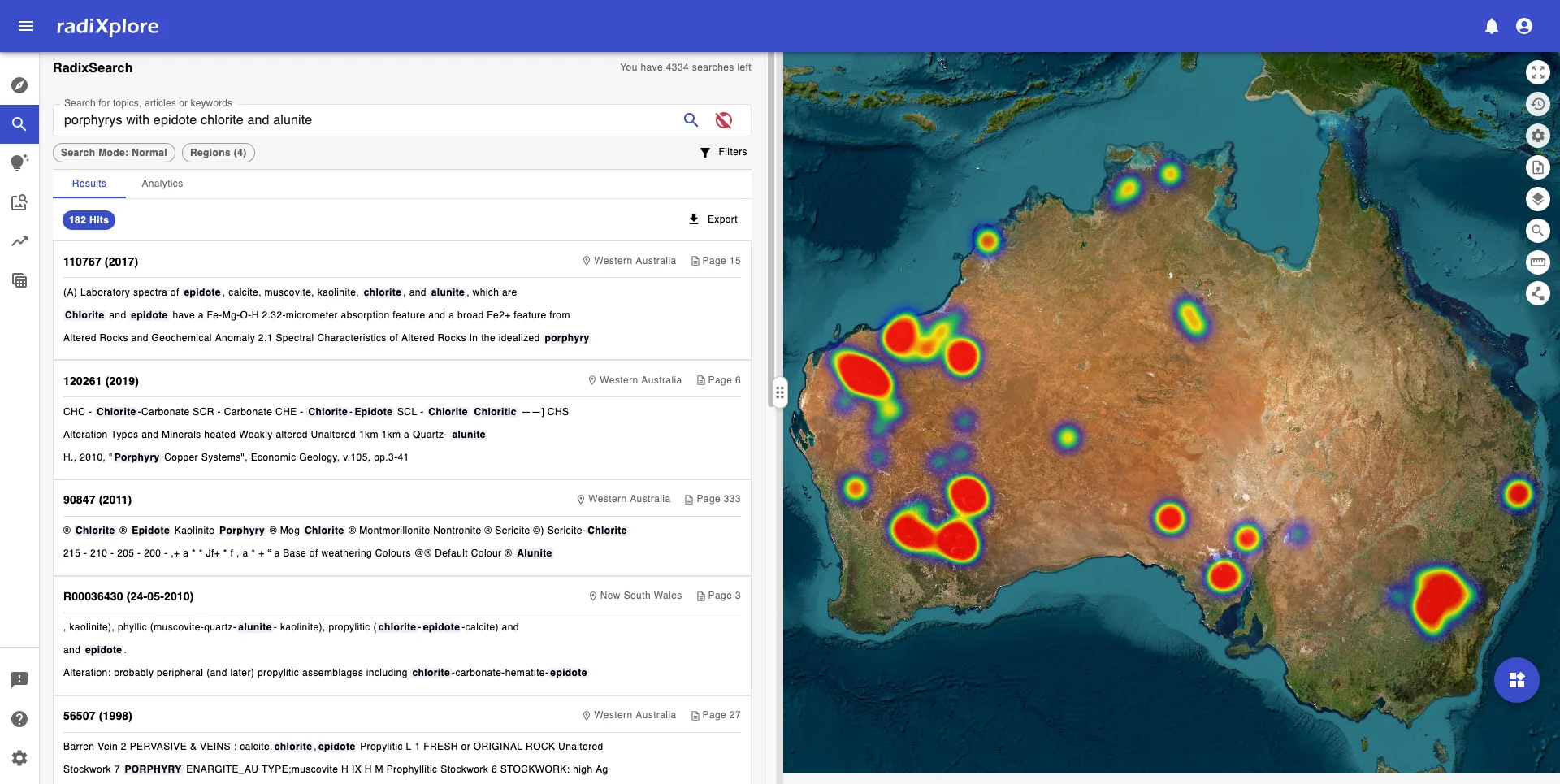1560x784 pixels.
Task: Expand the Filters panel
Action: tap(723, 152)
